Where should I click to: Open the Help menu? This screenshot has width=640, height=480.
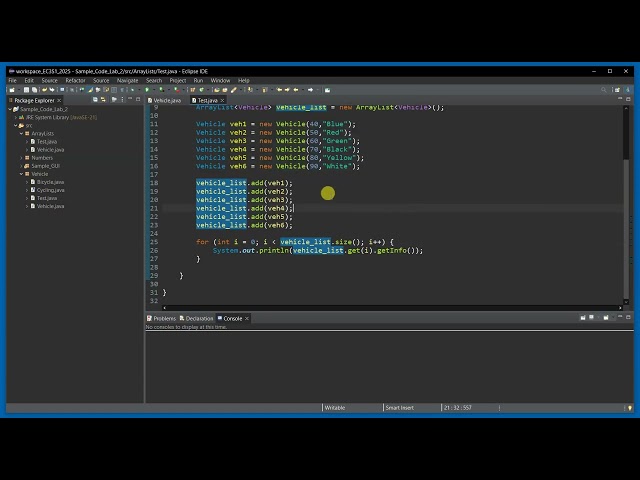point(244,81)
